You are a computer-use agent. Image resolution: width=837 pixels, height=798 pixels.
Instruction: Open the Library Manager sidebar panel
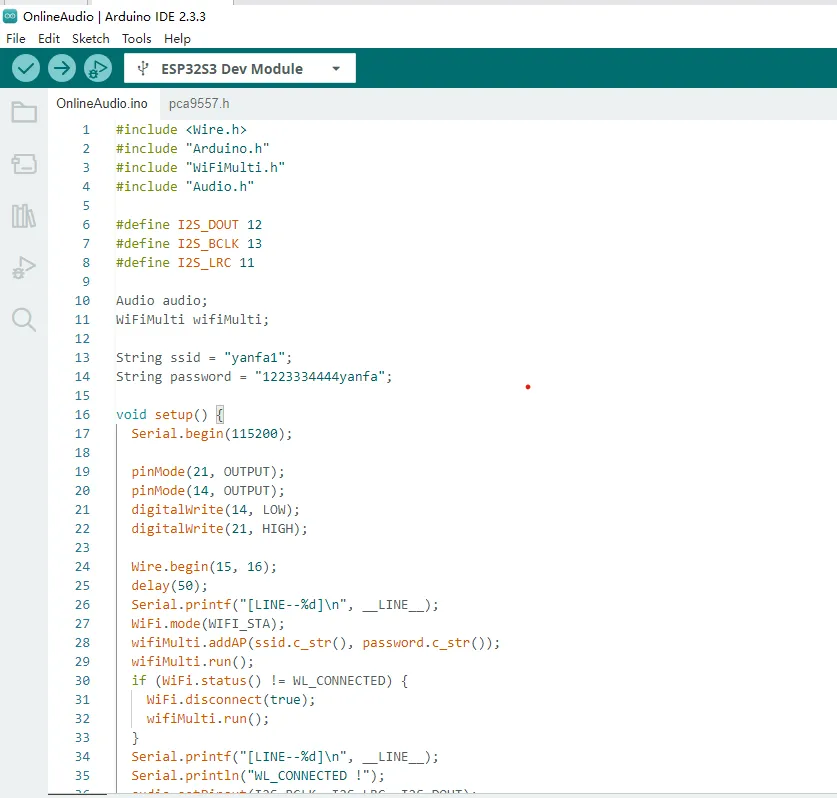point(24,216)
